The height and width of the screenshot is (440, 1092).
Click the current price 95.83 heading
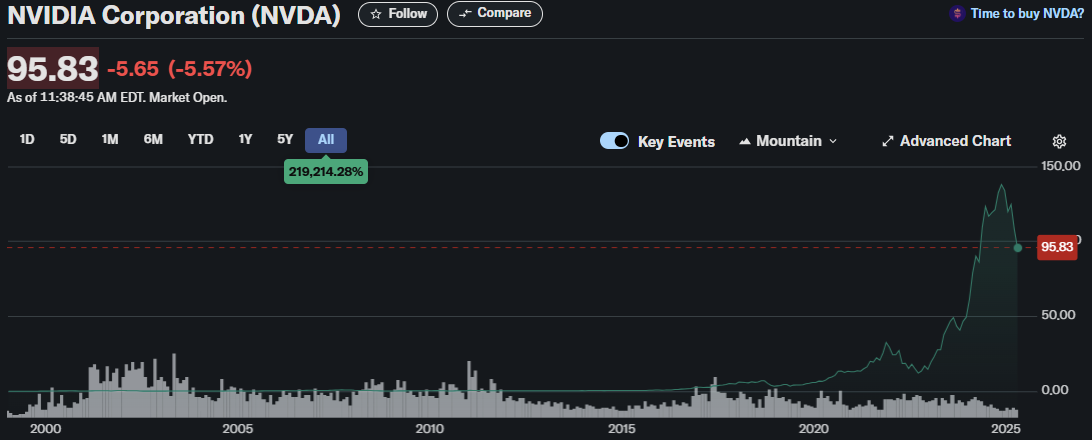pyautogui.click(x=53, y=68)
